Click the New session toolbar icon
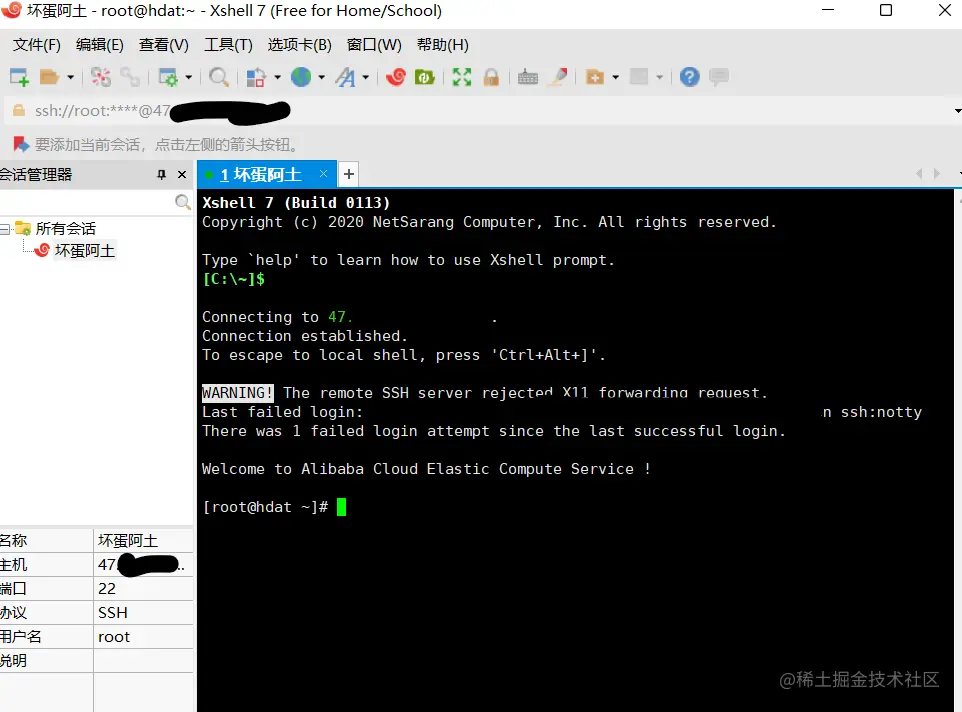 [20, 77]
